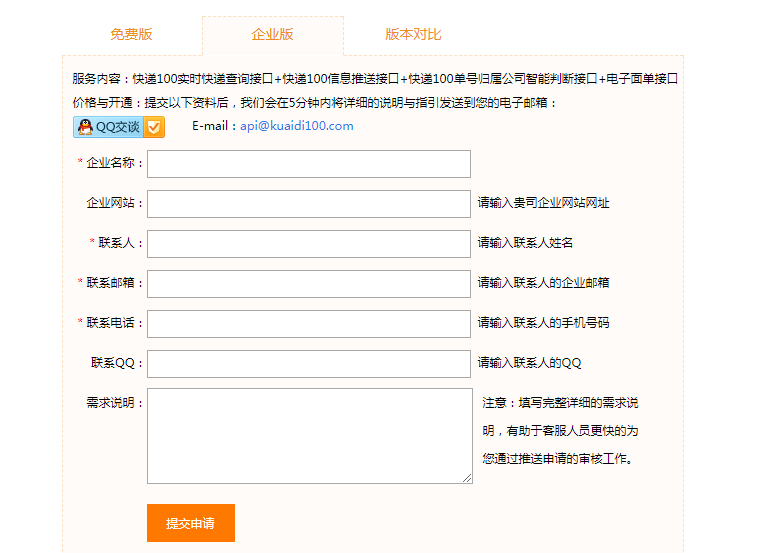Click the orange shield checkmark icon
Screen dimensions: 775x553
point(154,127)
